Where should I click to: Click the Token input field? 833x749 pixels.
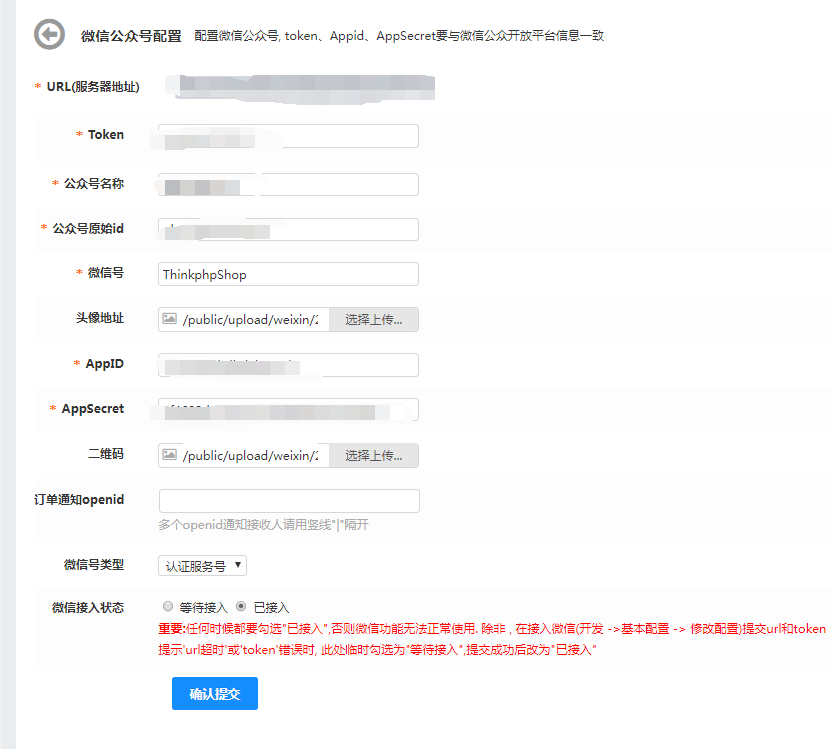(x=288, y=136)
